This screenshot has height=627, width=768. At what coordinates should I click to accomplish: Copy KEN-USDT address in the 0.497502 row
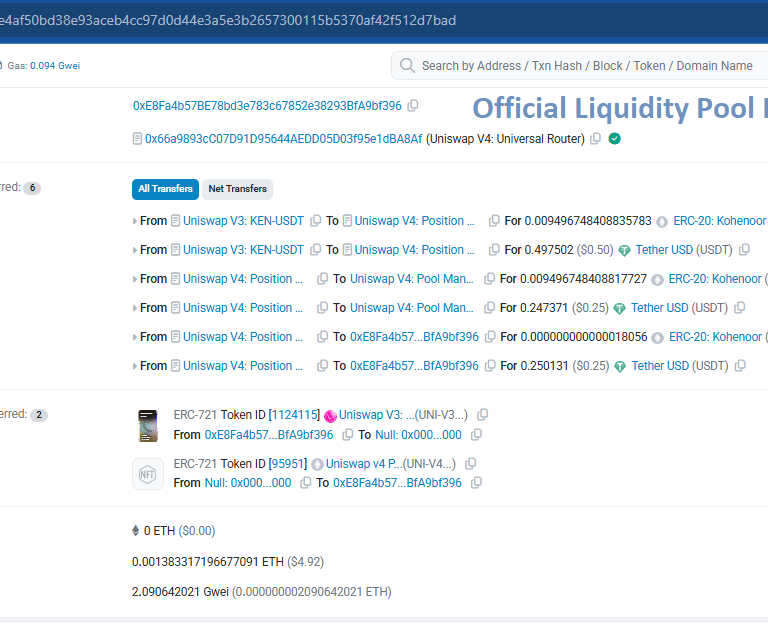[316, 250]
